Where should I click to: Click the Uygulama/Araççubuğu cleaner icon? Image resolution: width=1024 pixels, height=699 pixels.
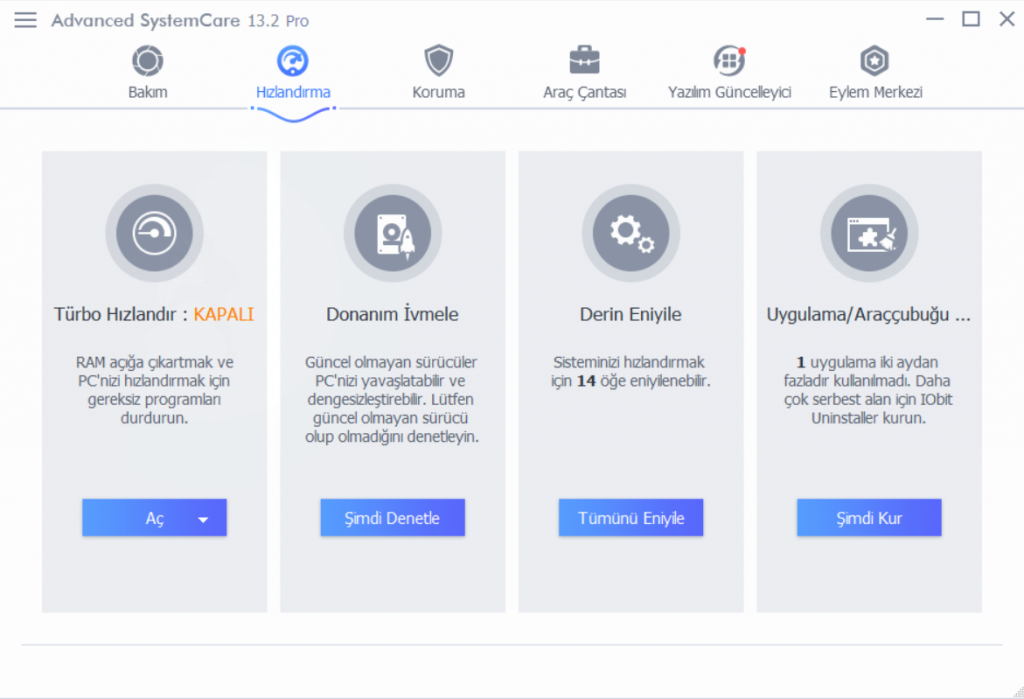pyautogui.click(x=869, y=233)
